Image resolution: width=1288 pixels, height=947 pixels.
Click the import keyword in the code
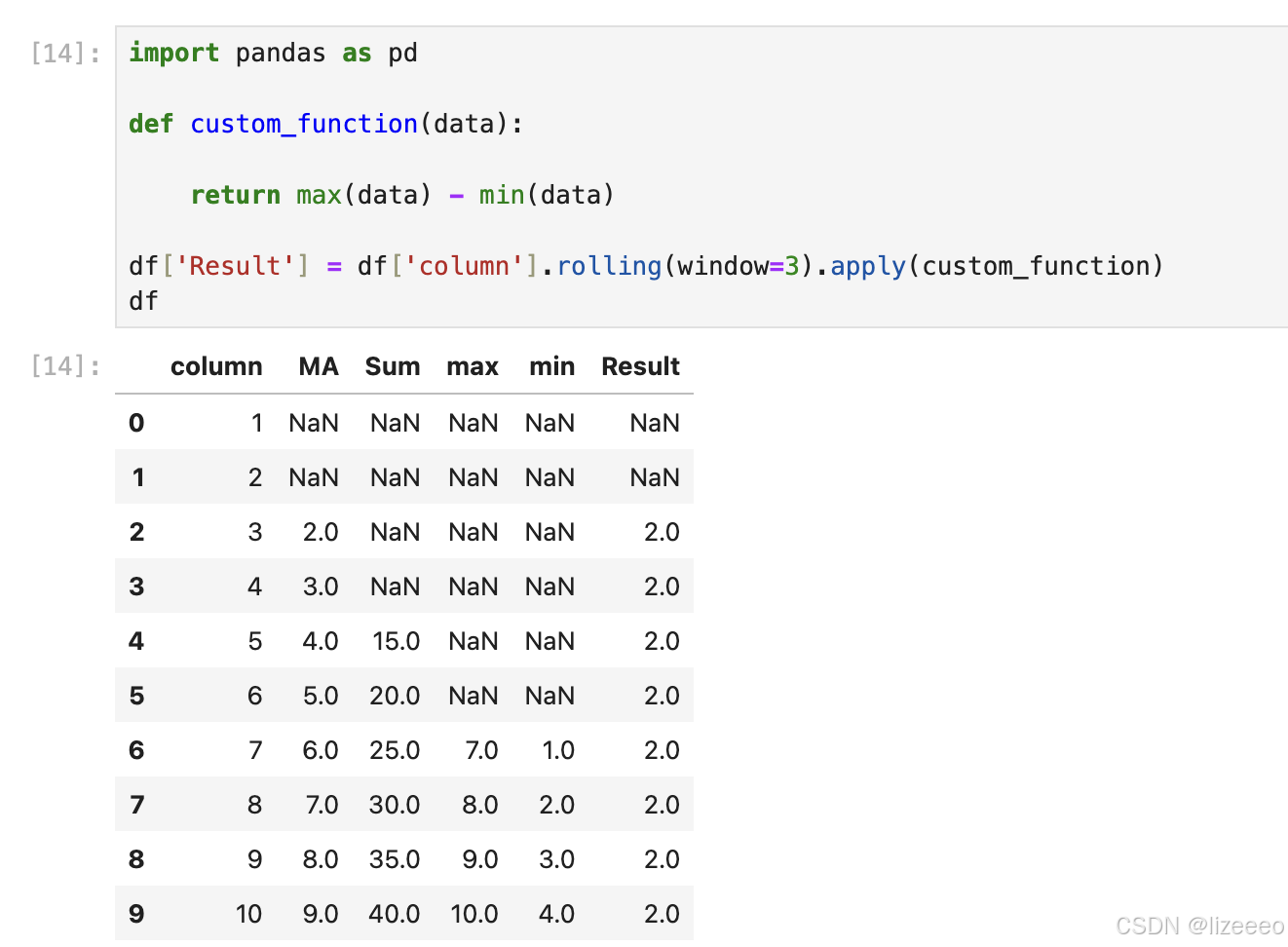(x=173, y=54)
